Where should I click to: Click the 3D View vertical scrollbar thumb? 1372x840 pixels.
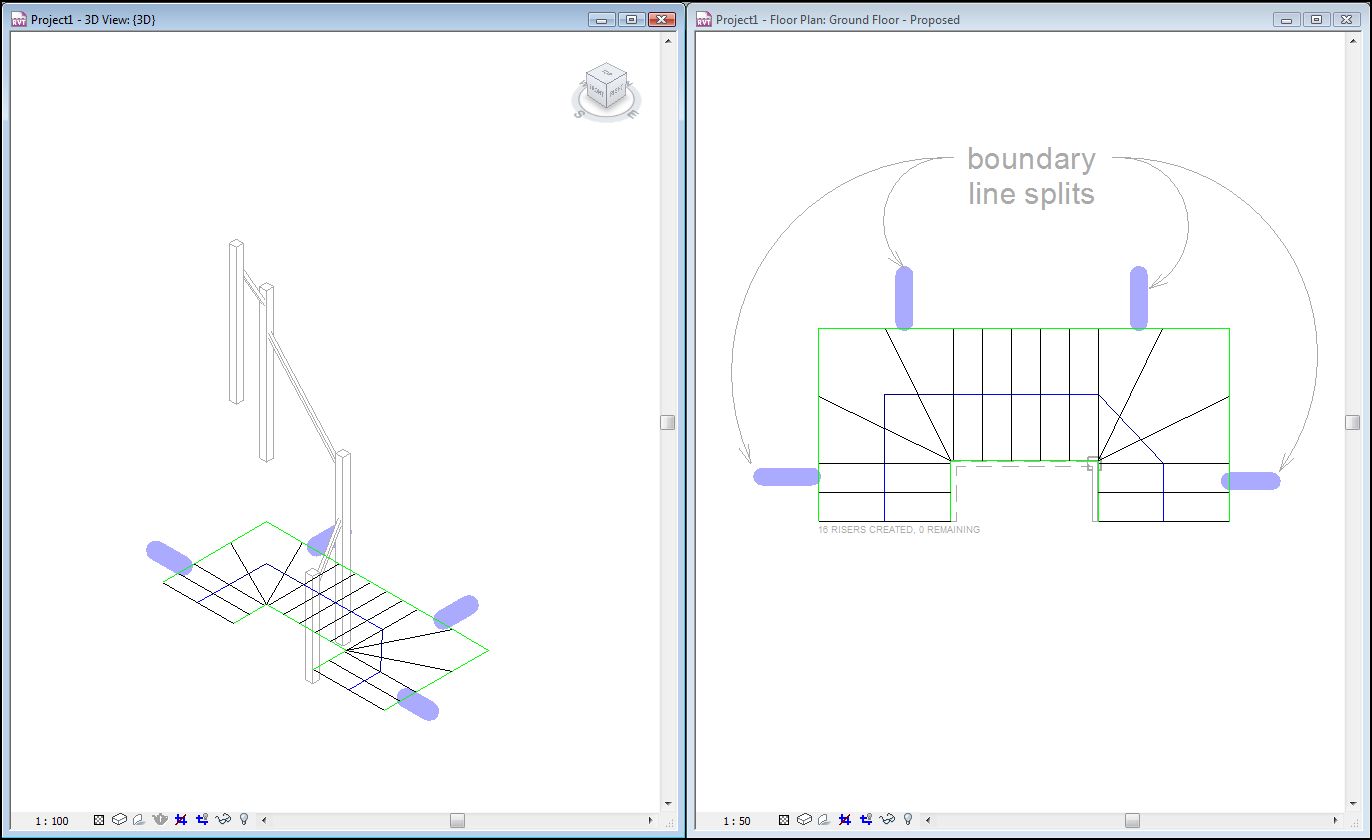tap(668, 422)
